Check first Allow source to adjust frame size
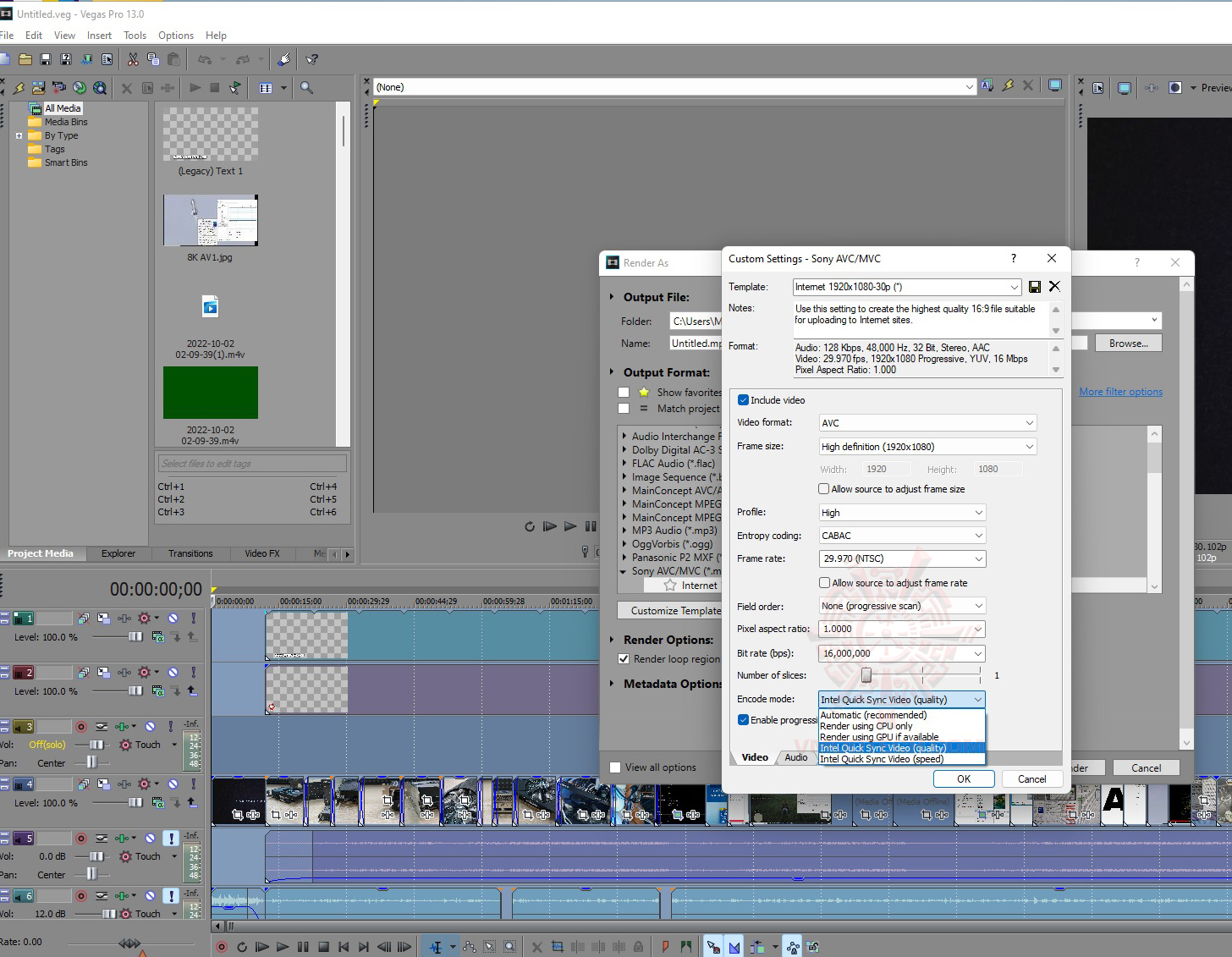Viewport: 1232px width, 957px height. pyautogui.click(x=824, y=489)
